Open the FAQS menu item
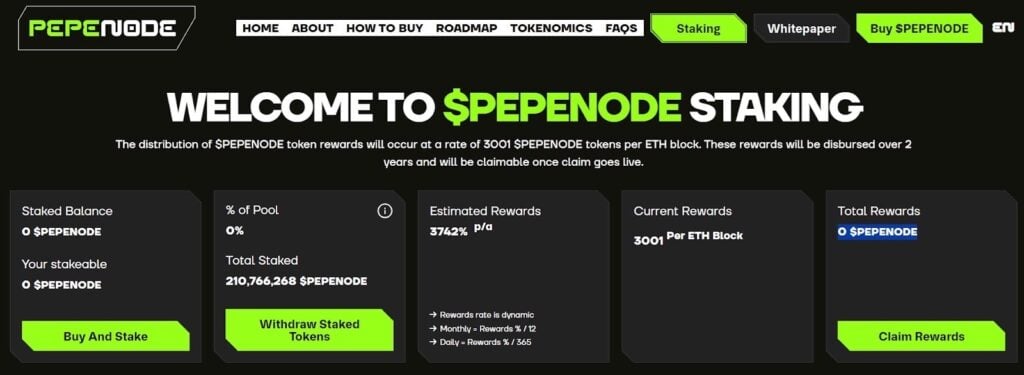 click(621, 28)
